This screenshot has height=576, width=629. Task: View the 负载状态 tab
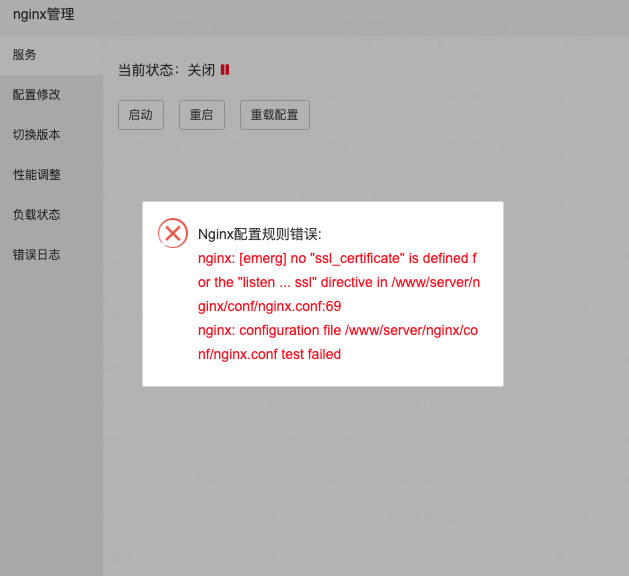point(51,215)
